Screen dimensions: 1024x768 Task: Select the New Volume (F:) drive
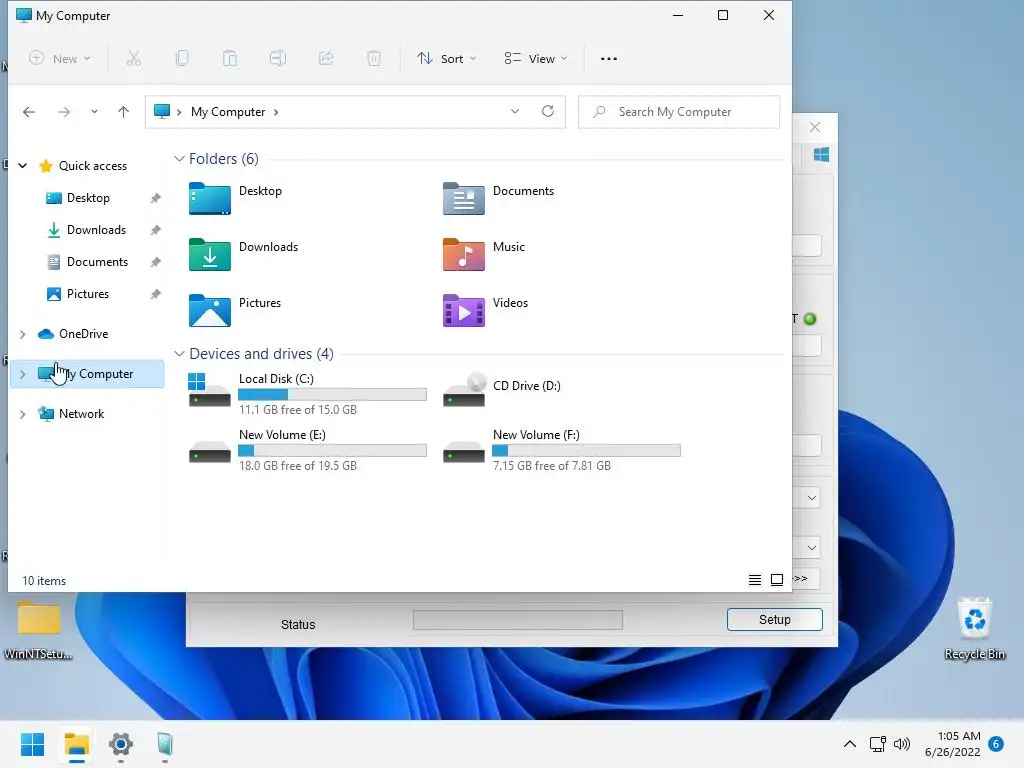562,450
